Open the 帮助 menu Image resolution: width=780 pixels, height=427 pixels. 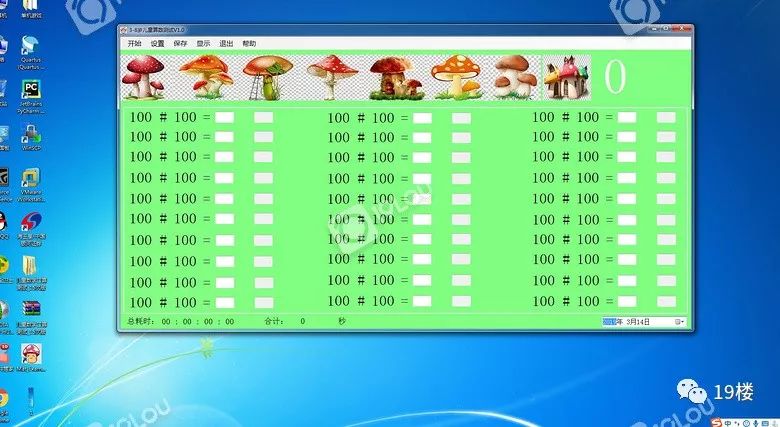[249, 43]
